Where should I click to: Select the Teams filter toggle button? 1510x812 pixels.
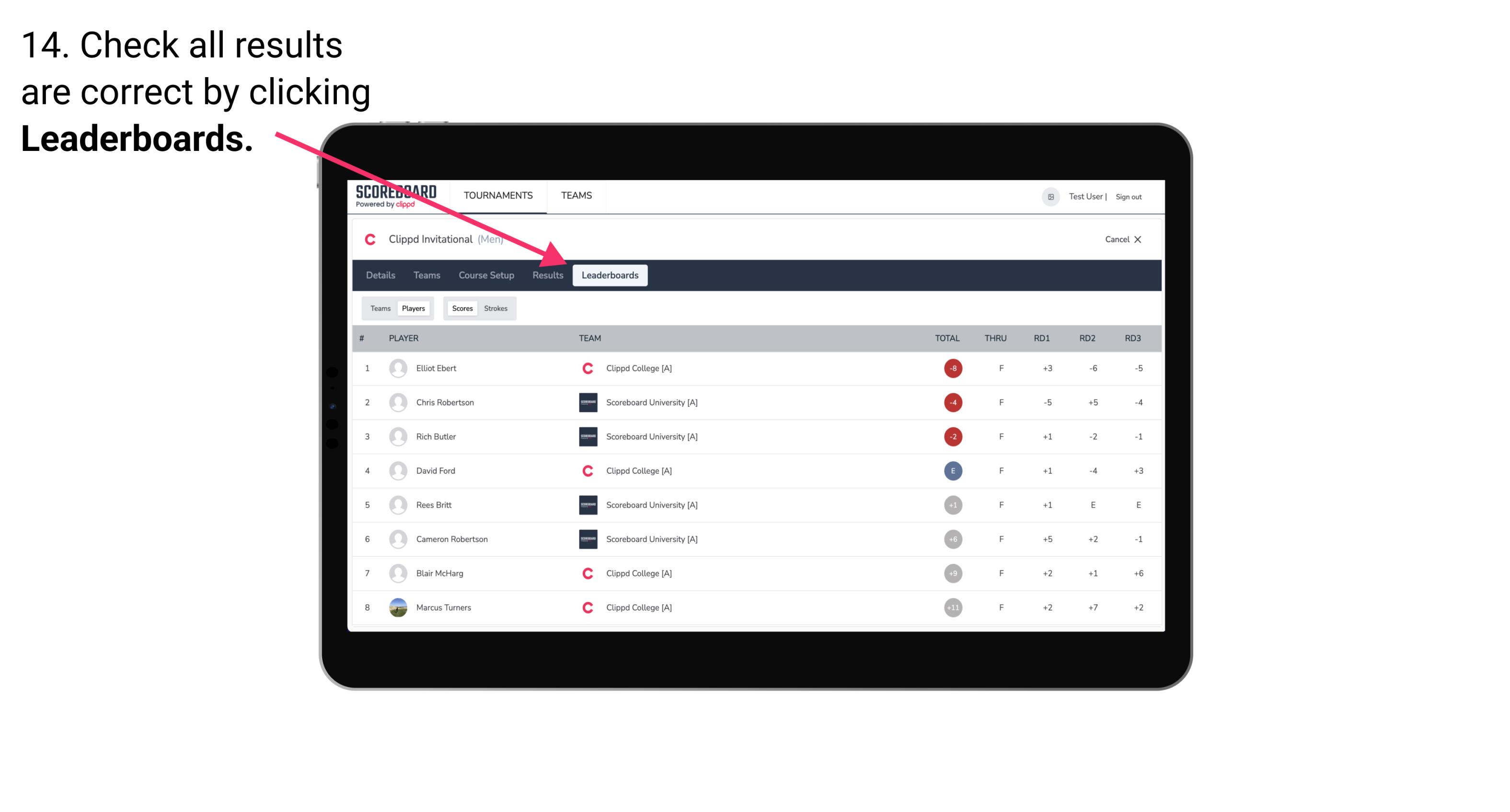click(378, 308)
